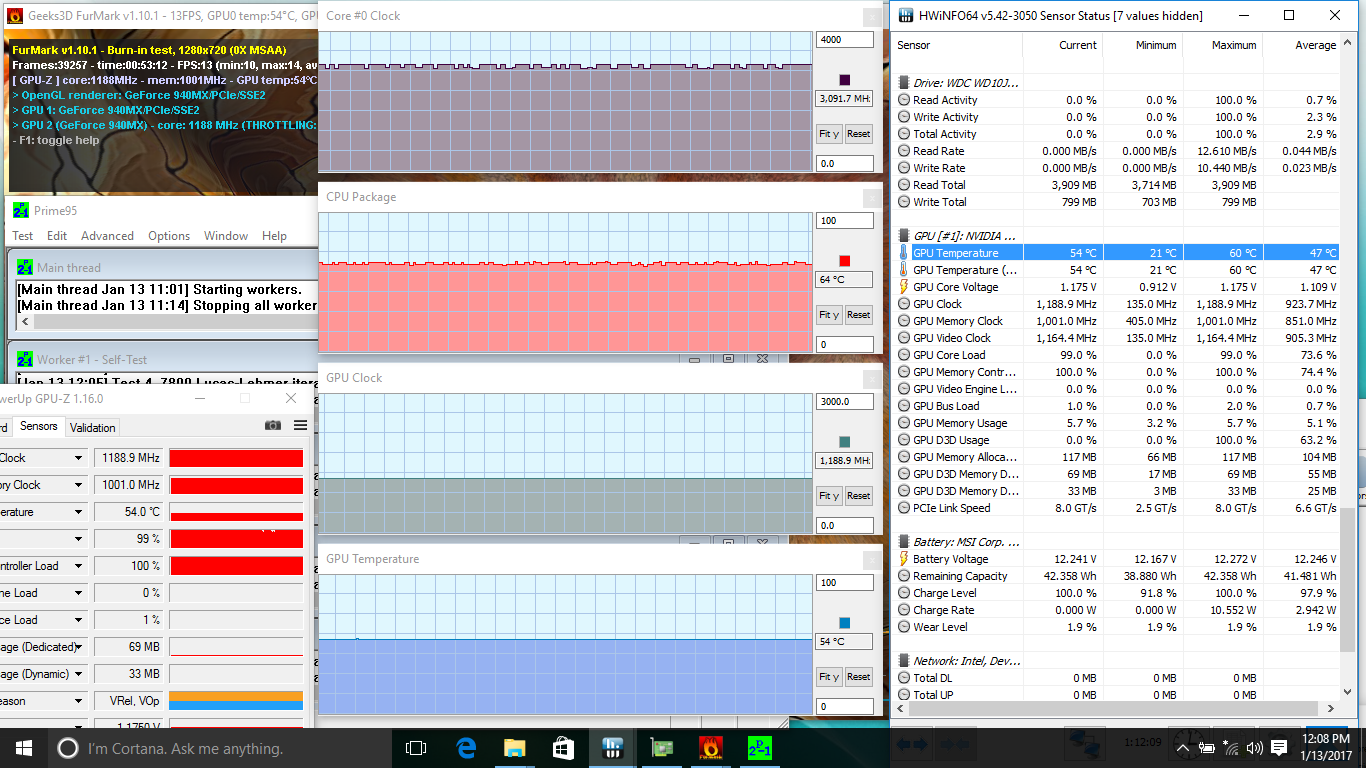The height and width of the screenshot is (768, 1366).
Task: Open the GPU-Z Memory Controller Load dropdown
Action: (79, 566)
